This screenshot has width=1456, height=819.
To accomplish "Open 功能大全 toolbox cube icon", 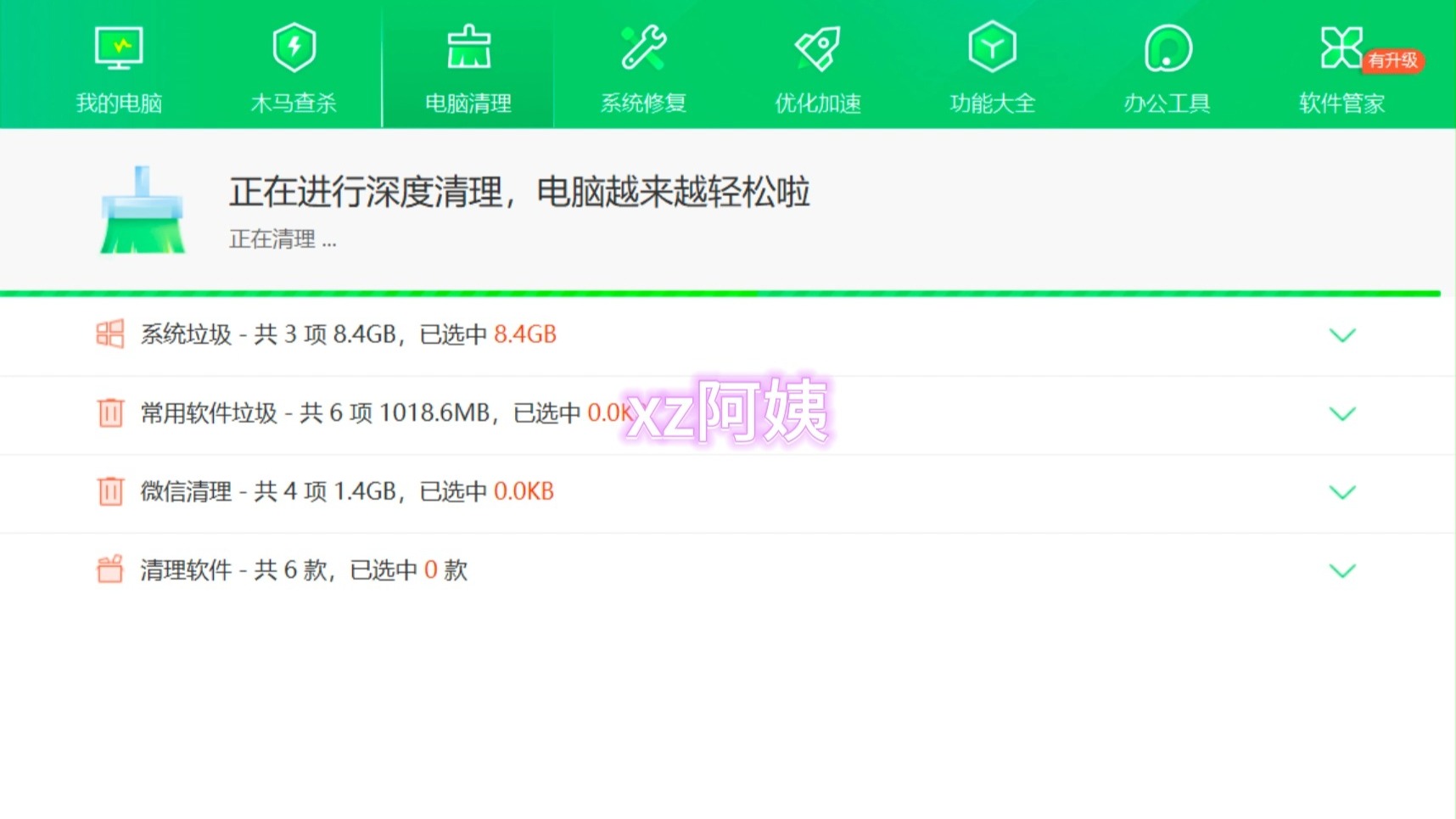I will click(991, 48).
